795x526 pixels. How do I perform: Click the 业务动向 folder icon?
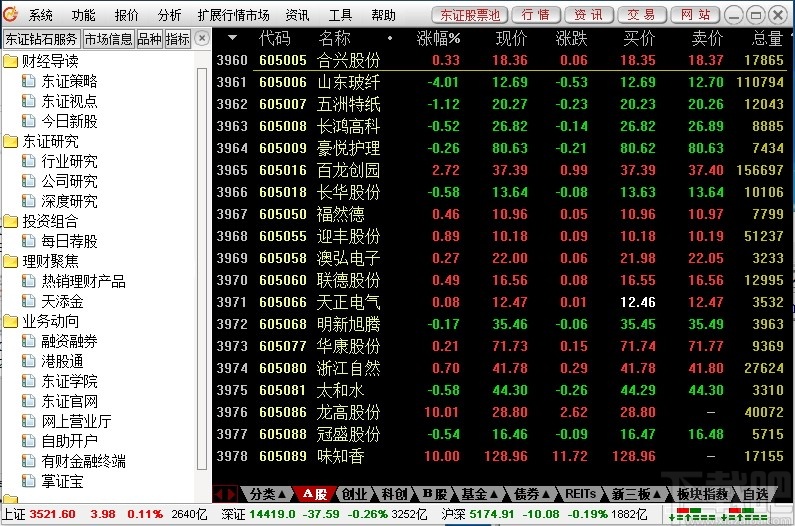coord(11,321)
